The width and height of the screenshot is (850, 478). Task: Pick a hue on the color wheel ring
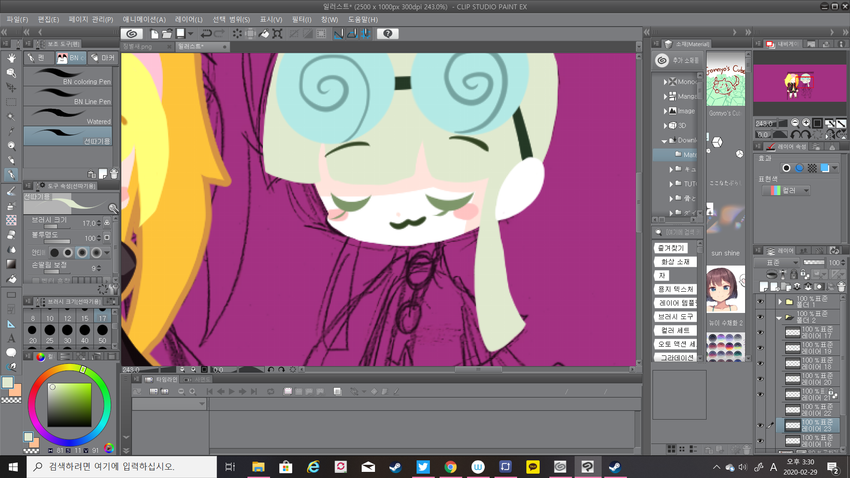click(x=69, y=405)
